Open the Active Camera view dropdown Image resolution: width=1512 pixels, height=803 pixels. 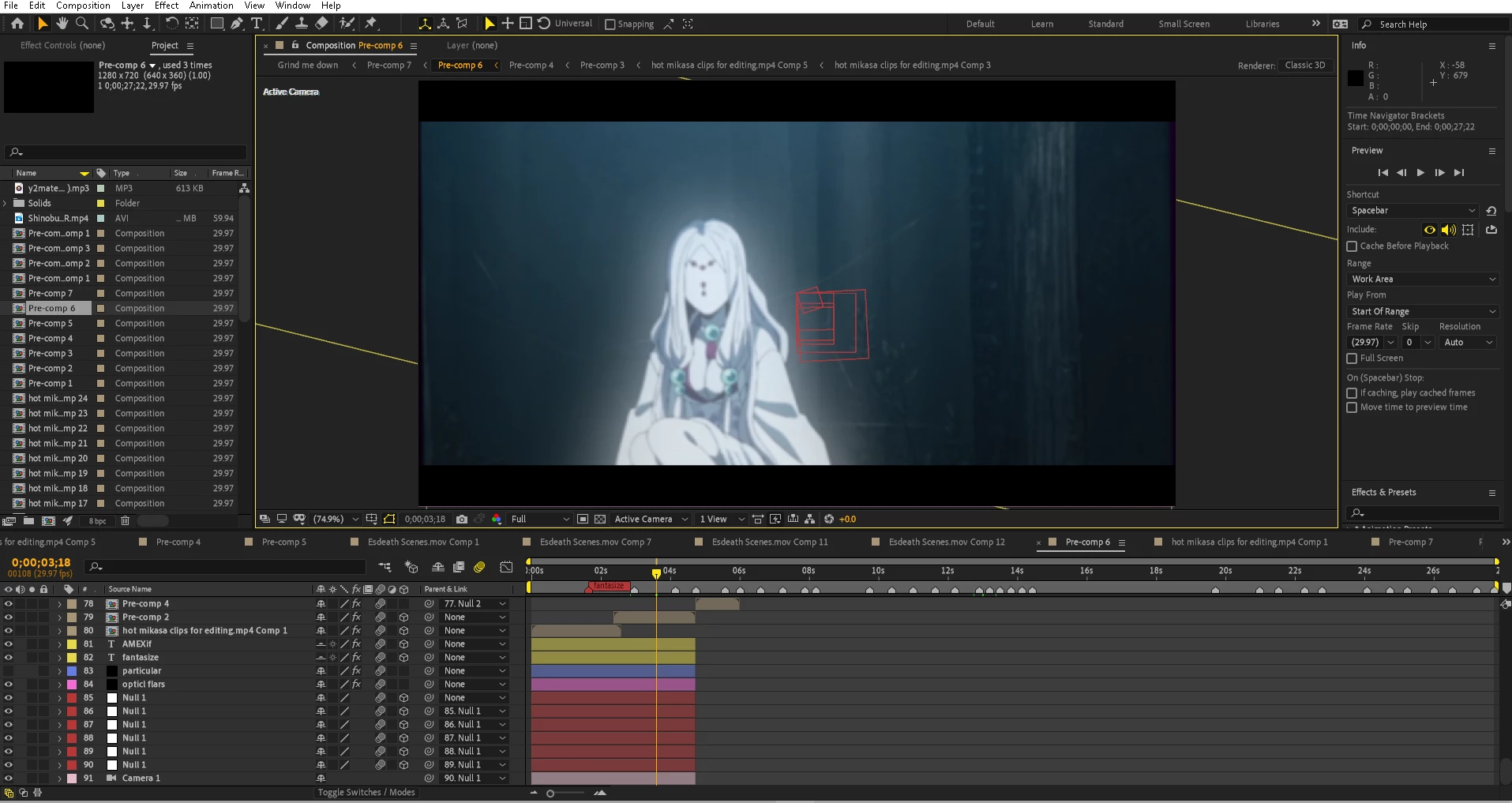(x=651, y=520)
